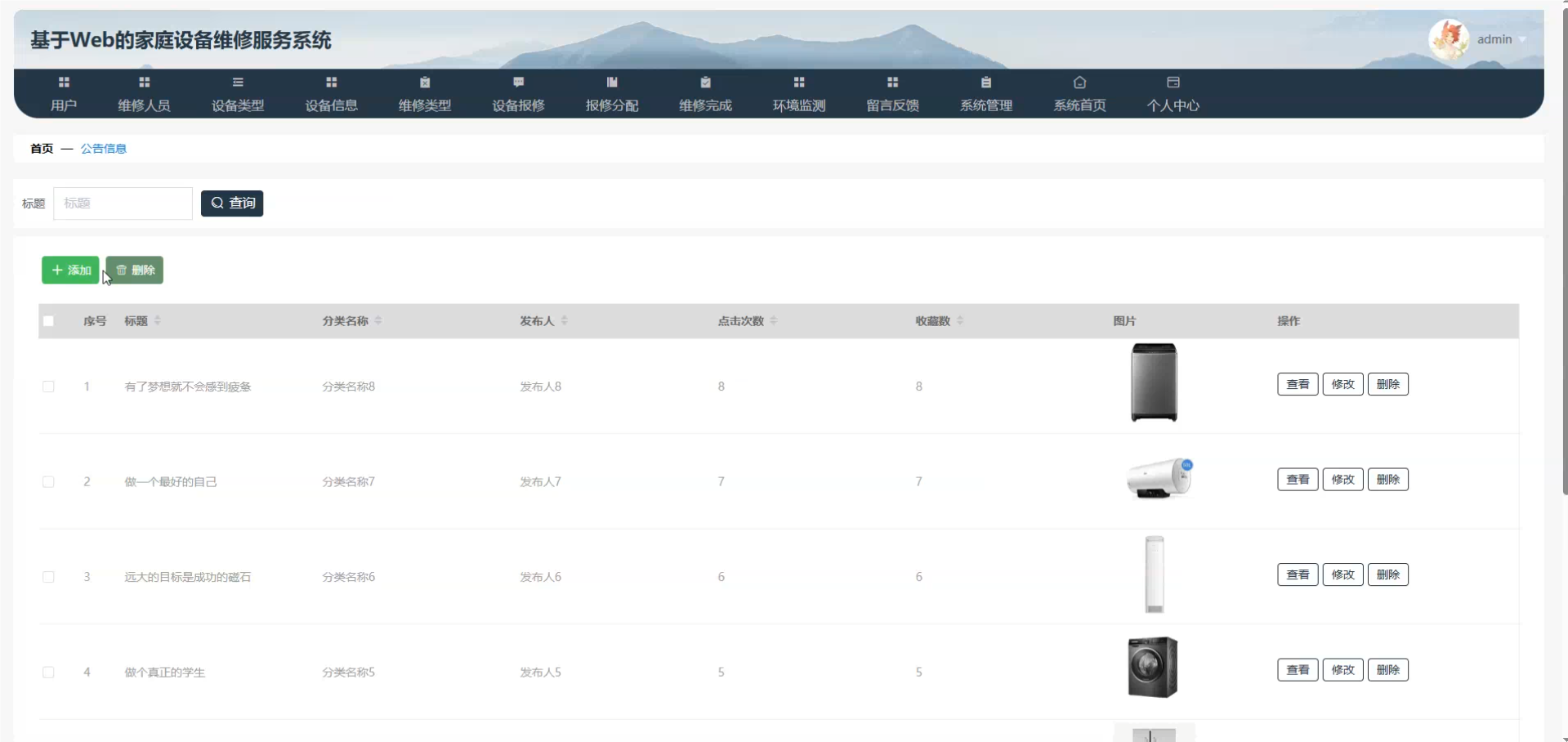Edit 远大的目标是成功的磁石 row with 修改

[x=1342, y=574]
